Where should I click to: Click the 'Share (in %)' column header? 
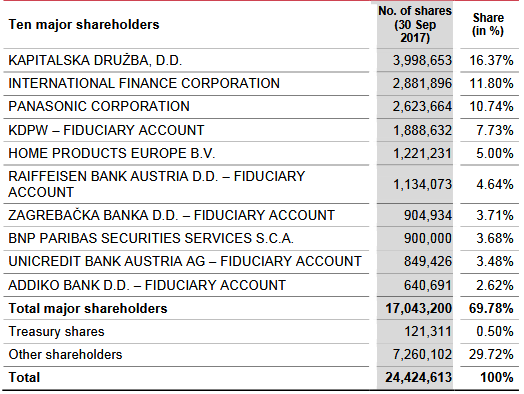[x=488, y=24]
